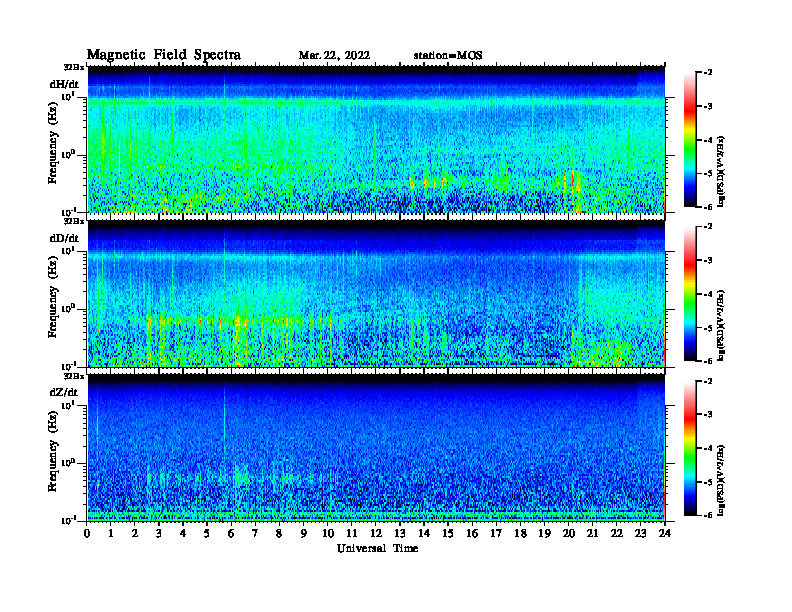Click the "Universal Time" axis label
792x612 pixels.
377,548
